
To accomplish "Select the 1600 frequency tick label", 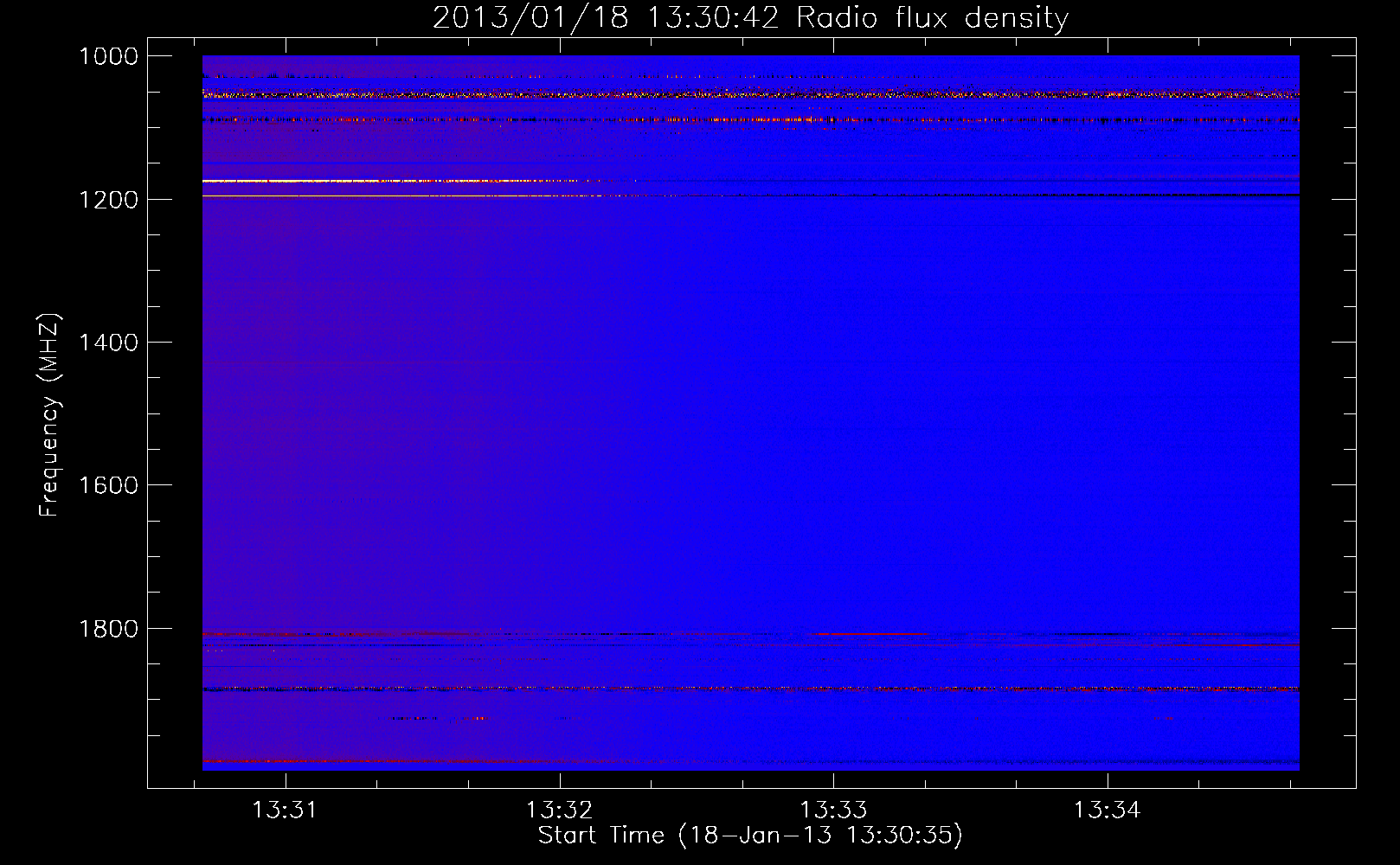I will pos(108,485).
